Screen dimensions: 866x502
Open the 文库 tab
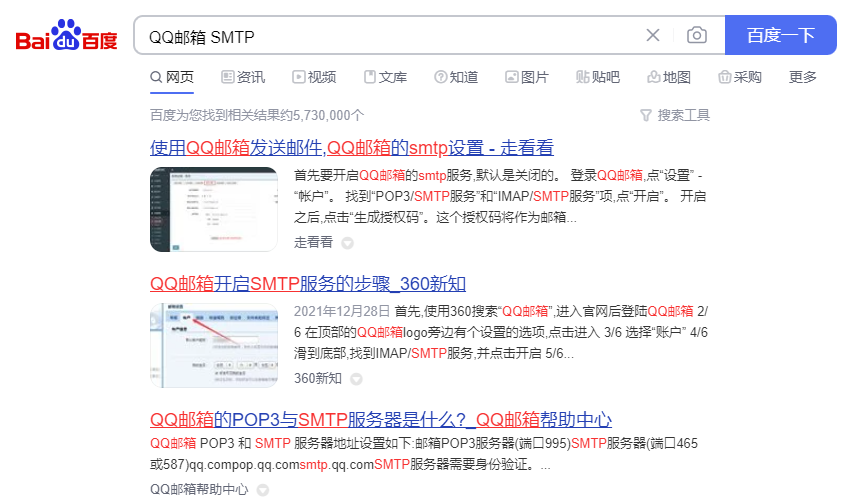tap(386, 77)
